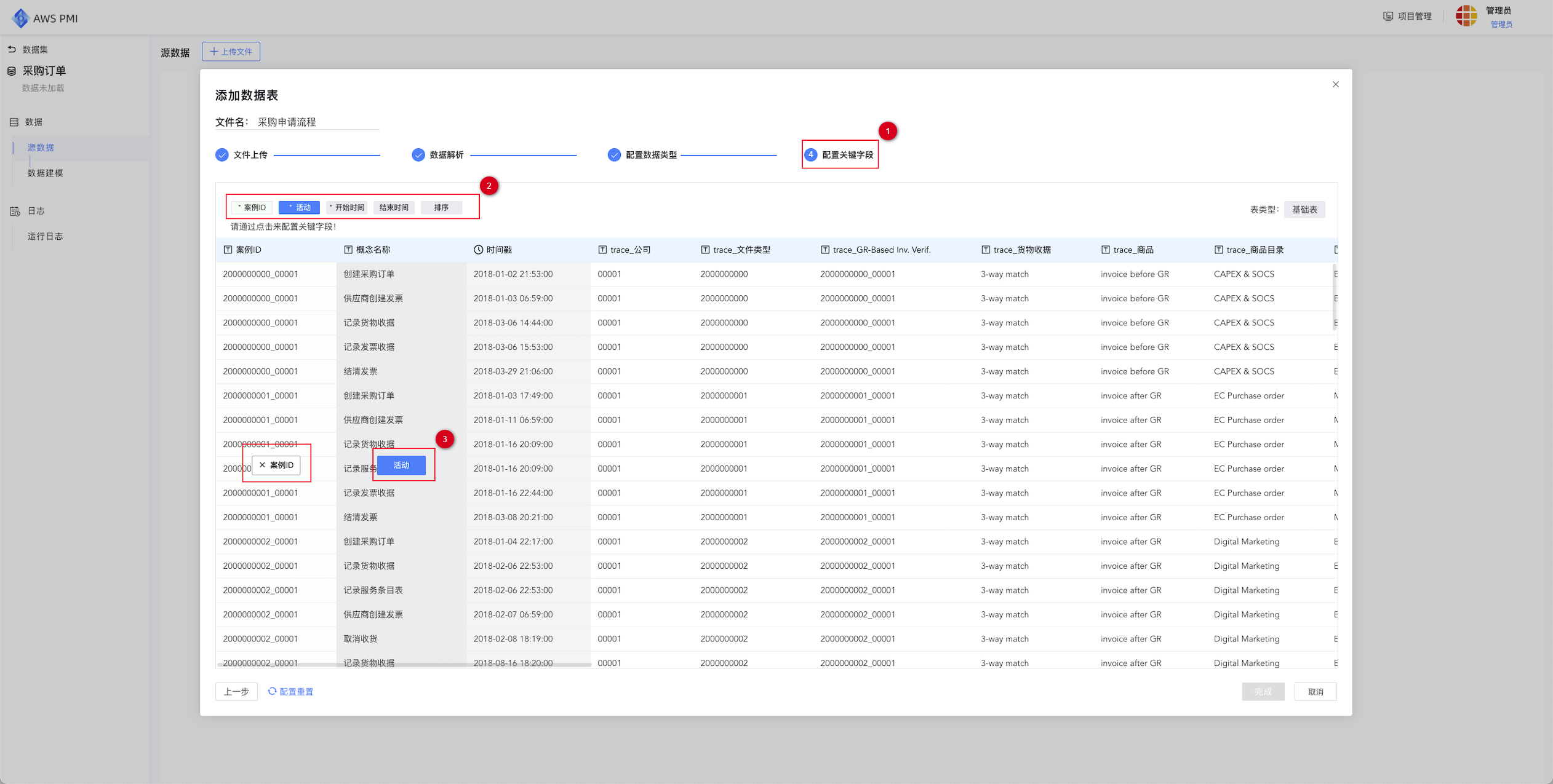Viewport: 1553px width, 784px height.
Task: Click the 项目管理 icon in top bar
Action: 1388,16
